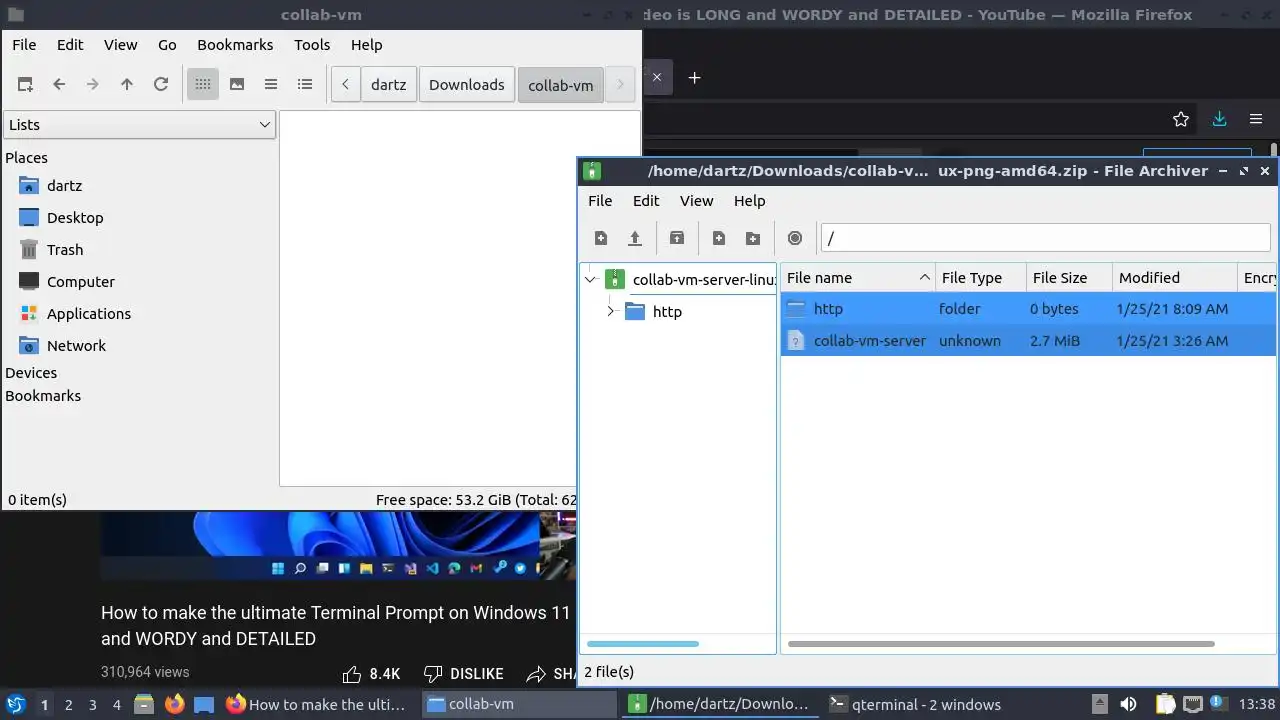Click DISLIKE on the YouTube video
This screenshot has width=1280, height=720.
463,674
